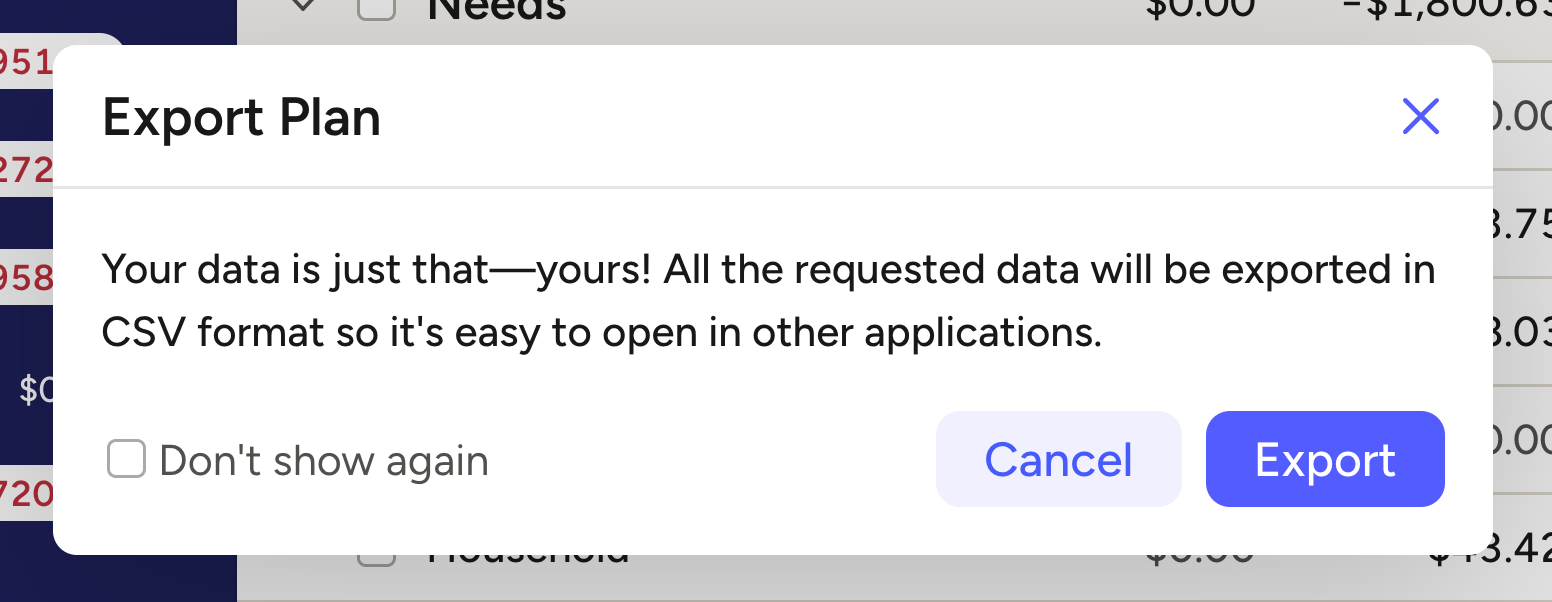This screenshot has height=602, width=1552.
Task: Click the Needs category group name
Action: (497, 10)
